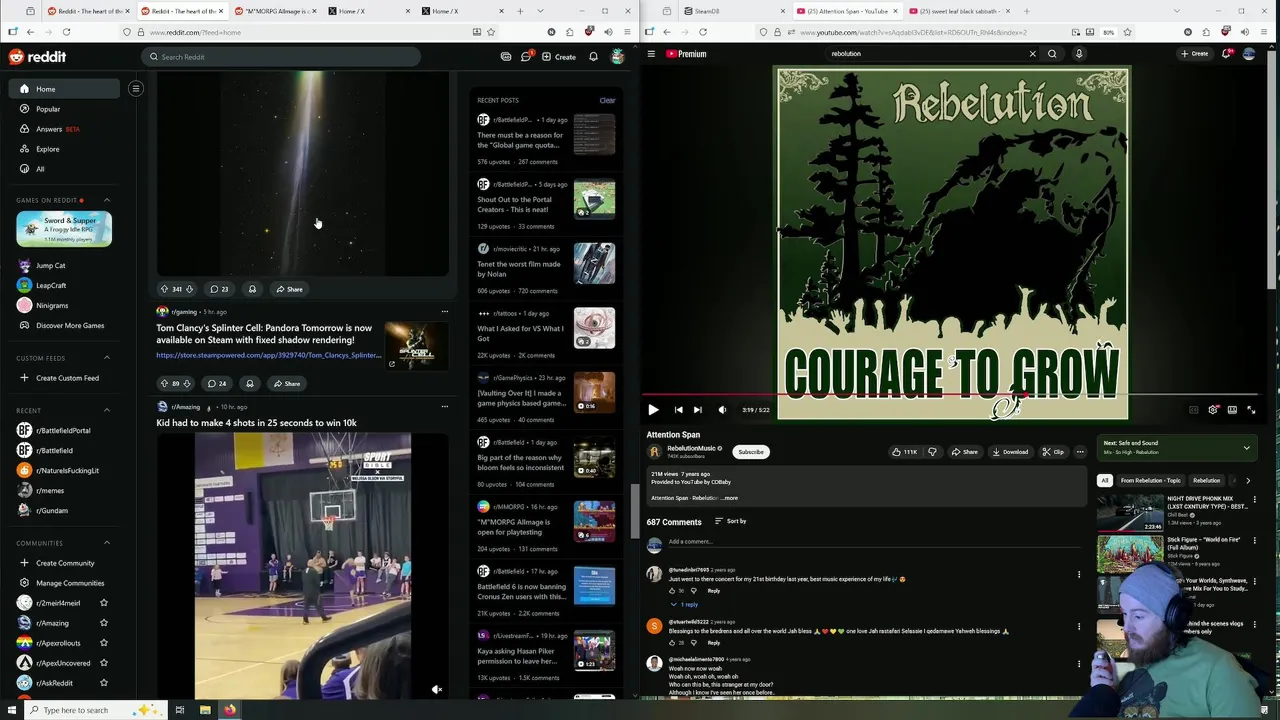1280x720 pixels.
Task: Favorite r/2meirl4meirl with star
Action: 103,603
